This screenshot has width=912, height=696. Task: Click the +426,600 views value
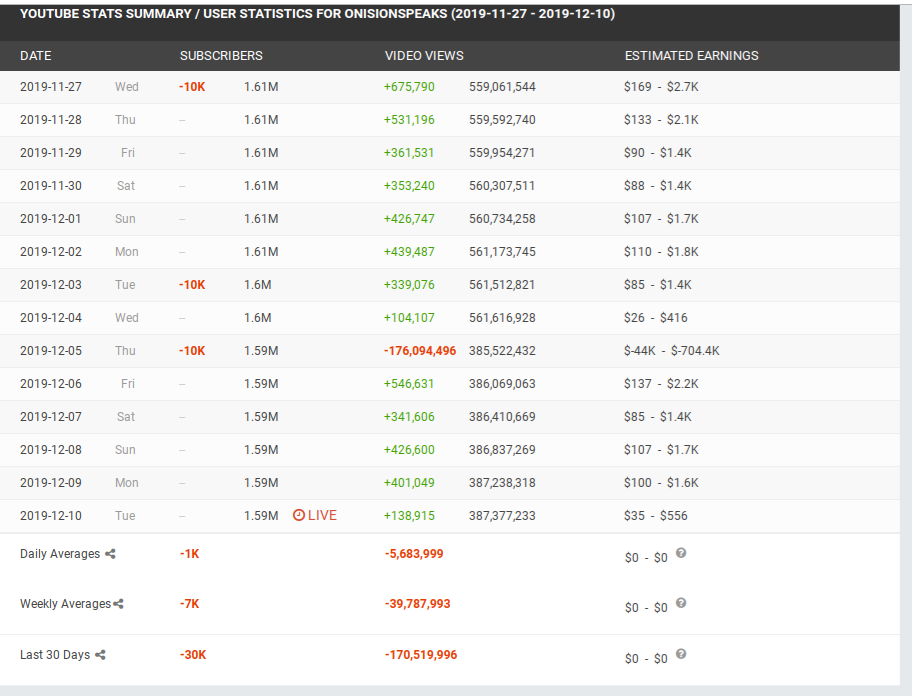[409, 450]
